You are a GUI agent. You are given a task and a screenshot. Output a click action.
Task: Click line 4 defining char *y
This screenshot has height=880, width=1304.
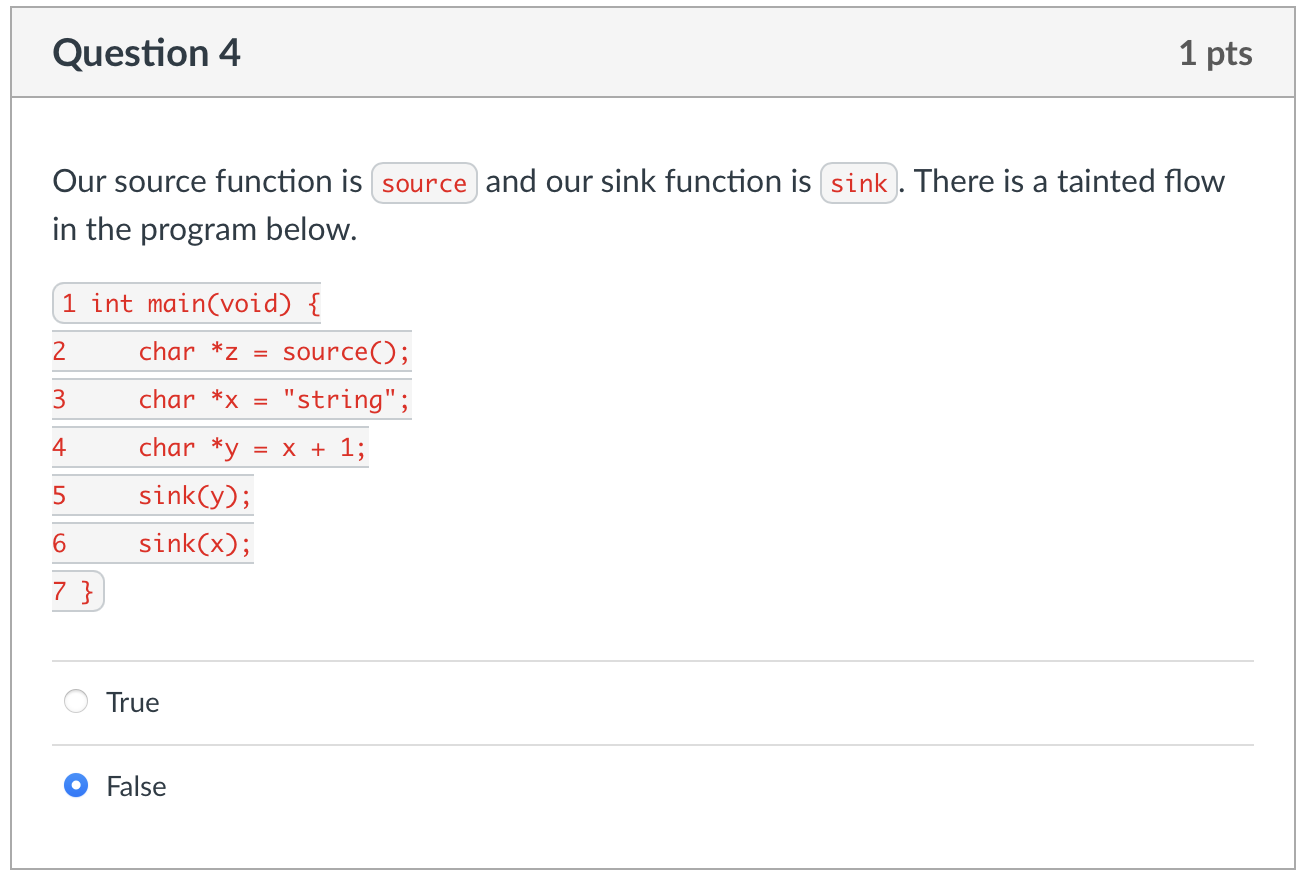[x=210, y=447]
